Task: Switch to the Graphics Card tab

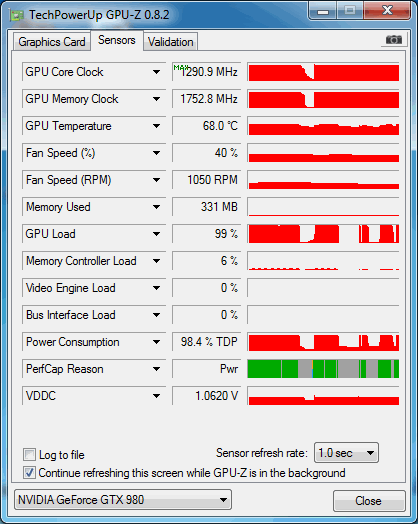Action: (x=52, y=42)
